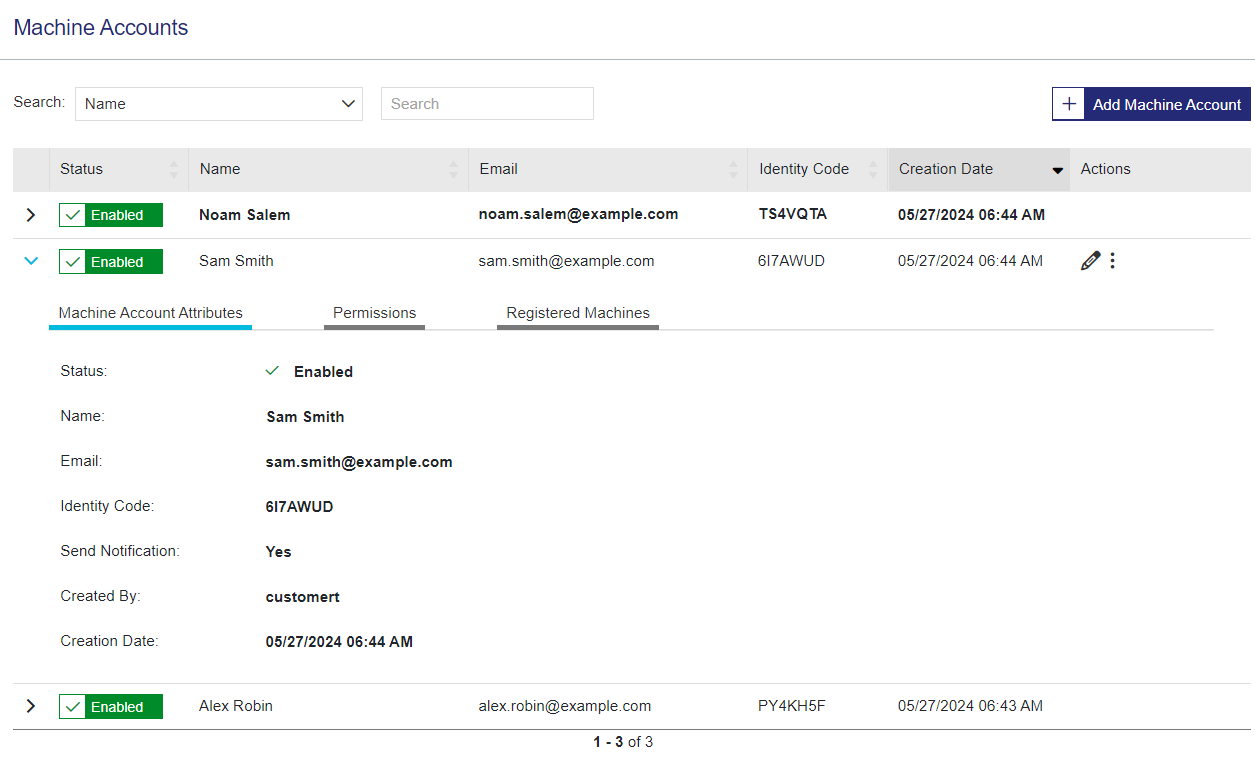Click the Status column sort arrows
This screenshot has width=1255, height=771.
(174, 169)
